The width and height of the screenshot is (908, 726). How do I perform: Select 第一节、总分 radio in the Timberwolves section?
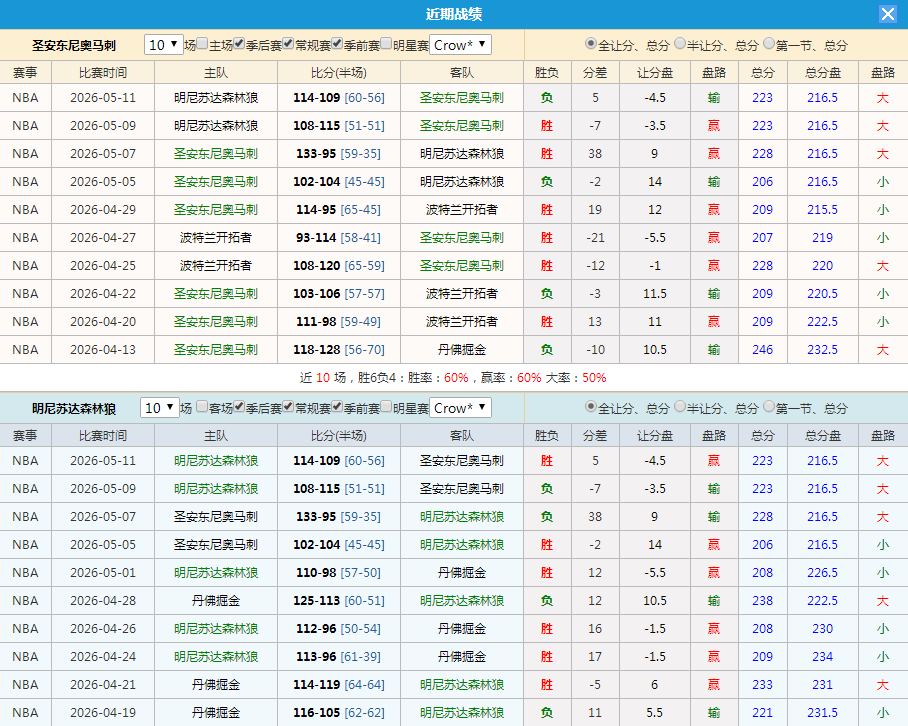point(769,406)
